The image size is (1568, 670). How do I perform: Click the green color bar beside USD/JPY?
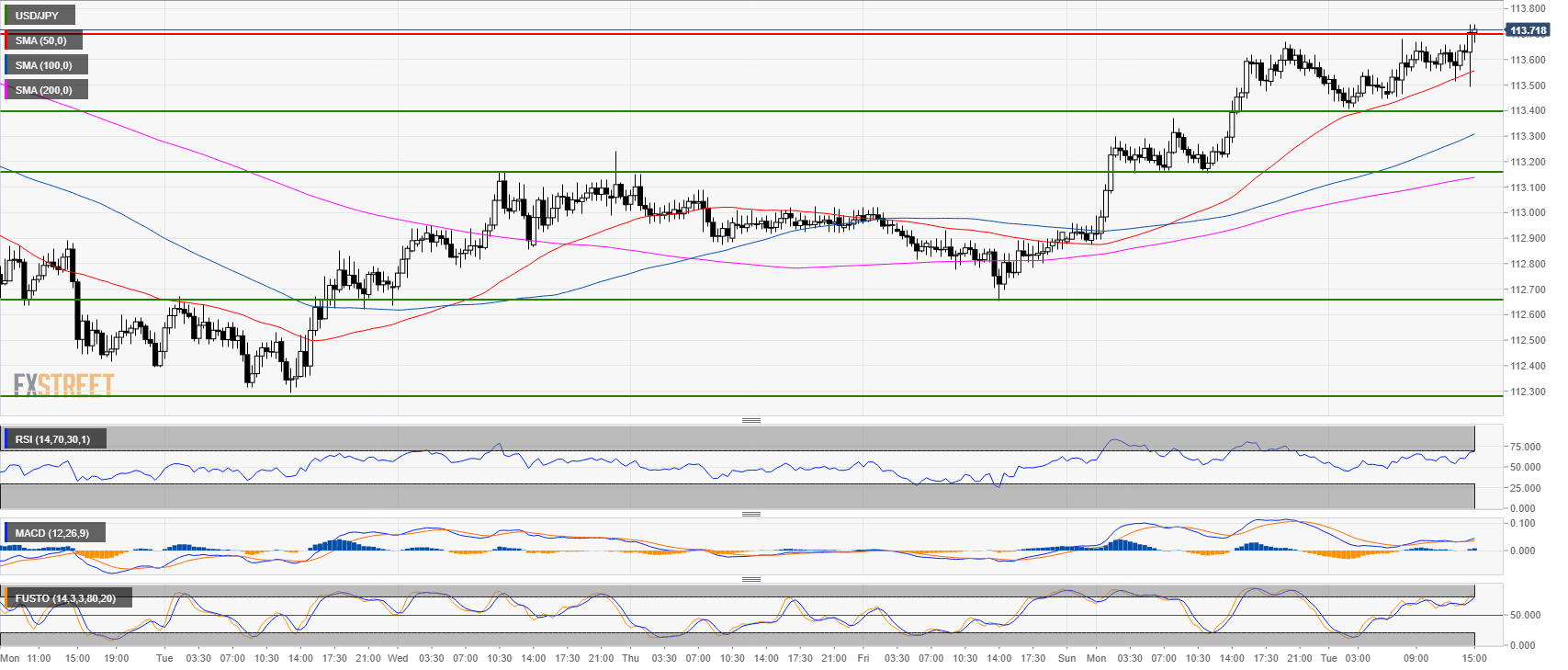pos(6,16)
